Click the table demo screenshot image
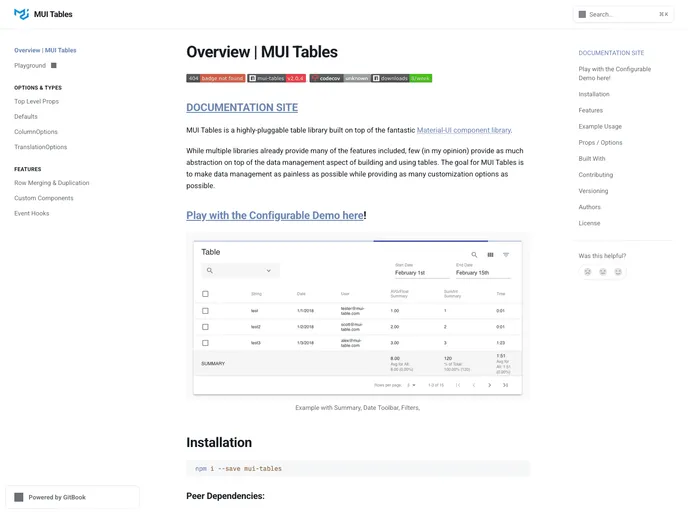688x512 pixels. click(x=358, y=318)
